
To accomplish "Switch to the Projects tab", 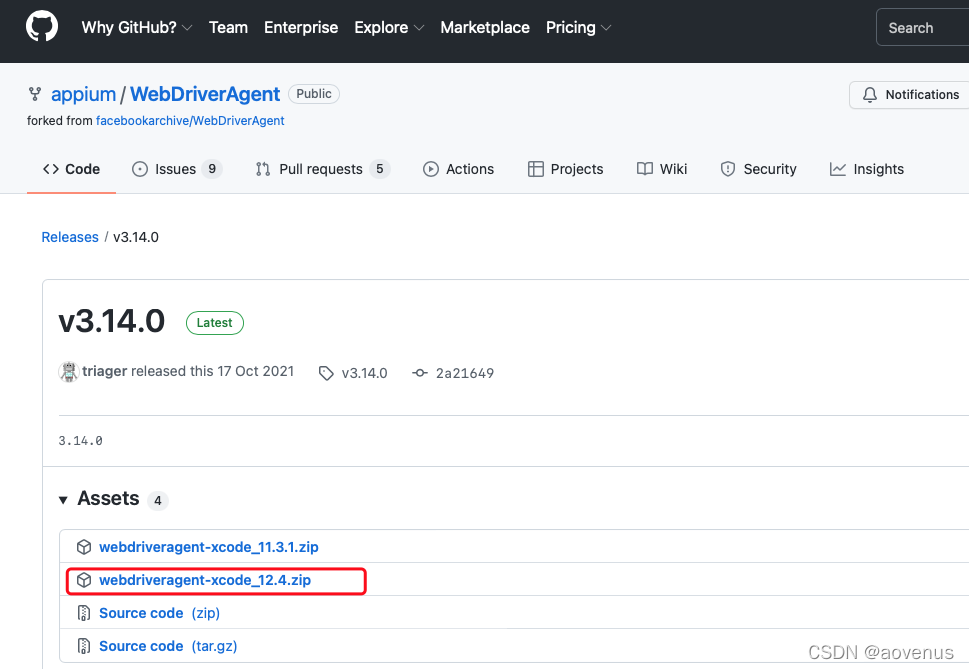I will click(565, 169).
